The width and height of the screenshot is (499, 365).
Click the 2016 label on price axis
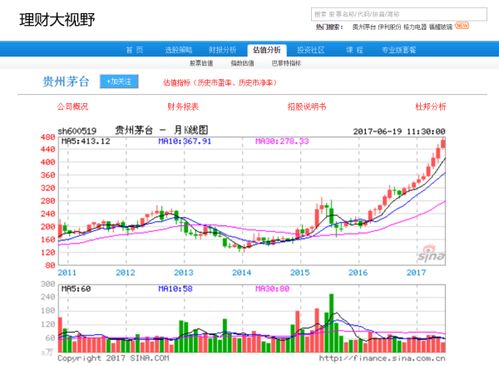(358, 273)
